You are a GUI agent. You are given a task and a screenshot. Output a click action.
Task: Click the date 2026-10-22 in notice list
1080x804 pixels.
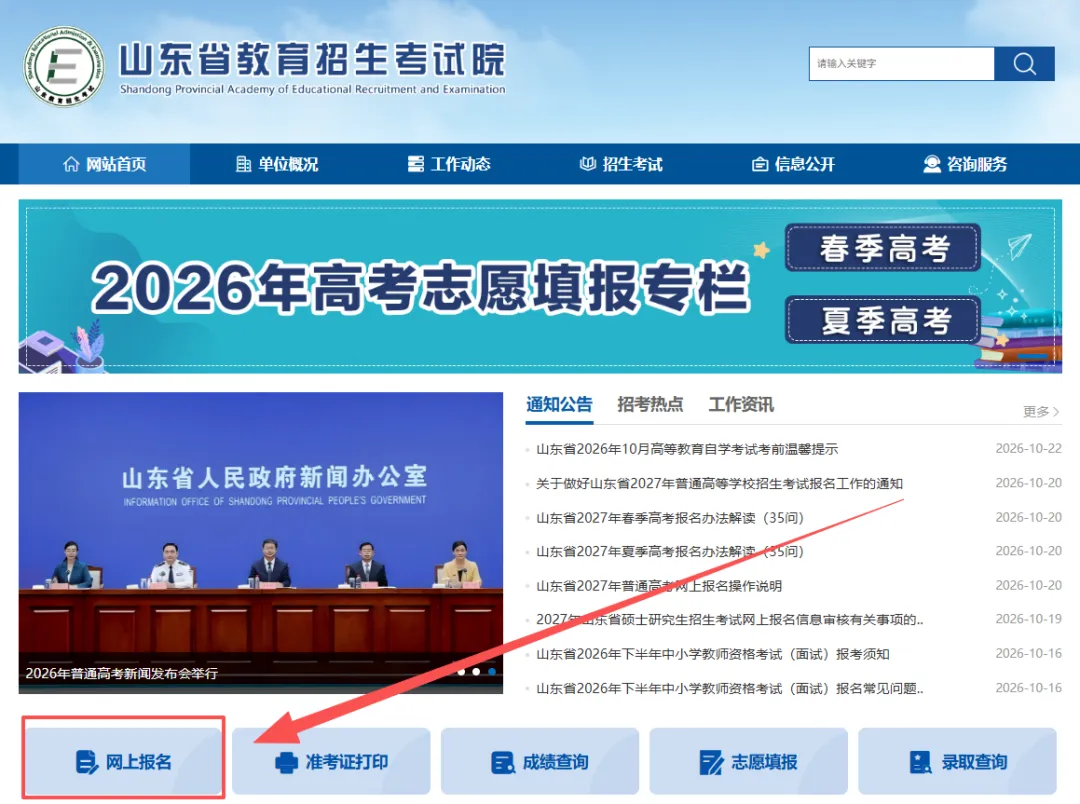pyautogui.click(x=1028, y=449)
